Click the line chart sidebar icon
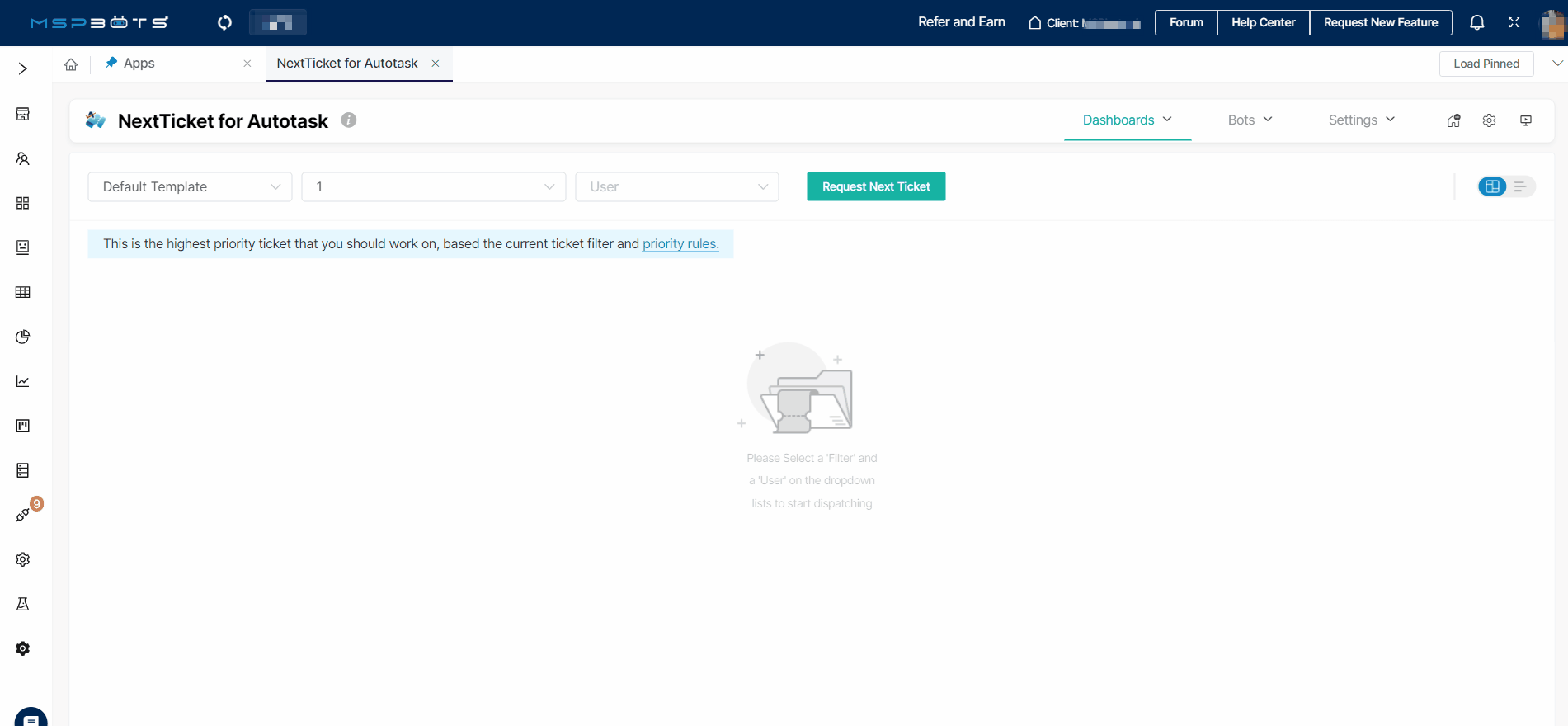 (23, 381)
